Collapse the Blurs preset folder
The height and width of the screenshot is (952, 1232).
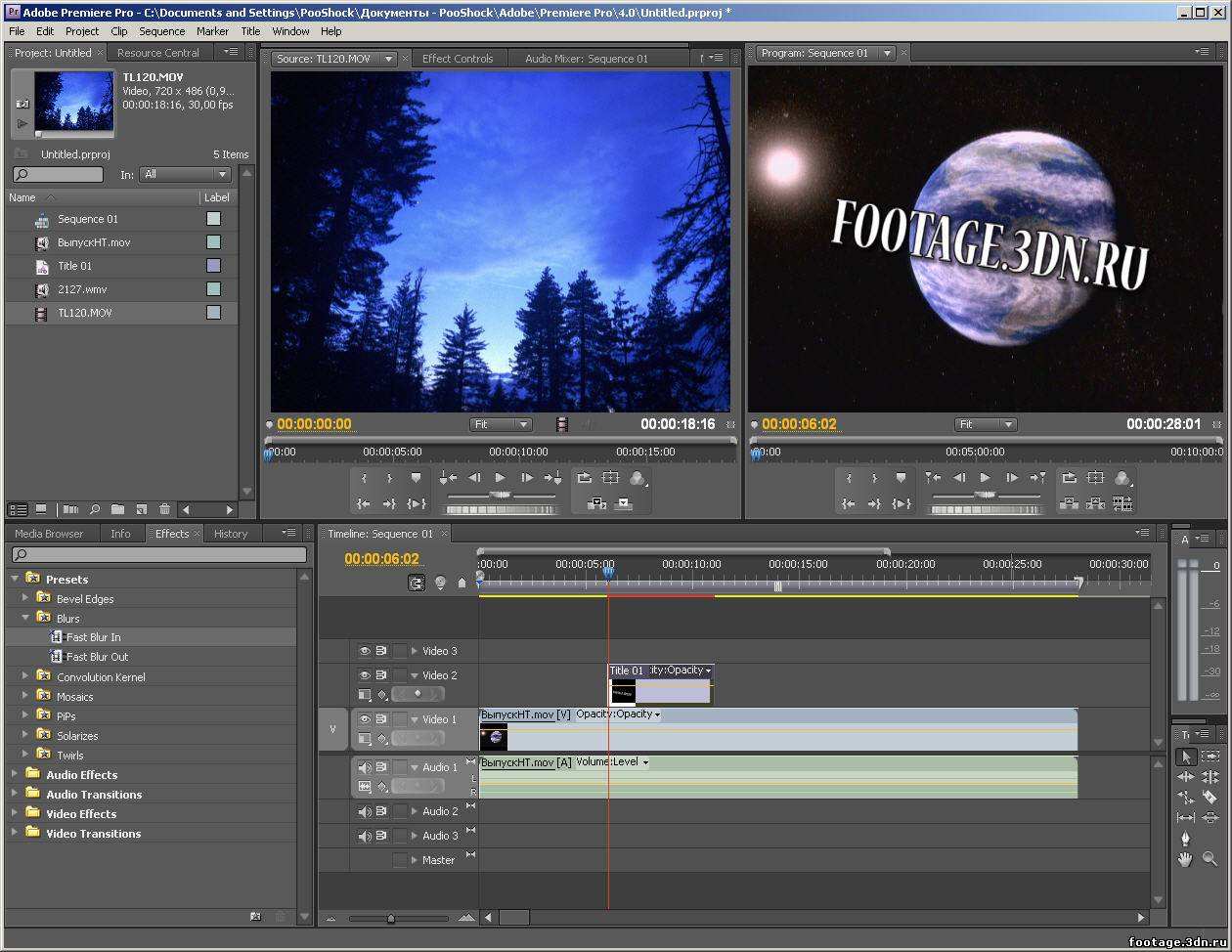pyautogui.click(x=25, y=618)
